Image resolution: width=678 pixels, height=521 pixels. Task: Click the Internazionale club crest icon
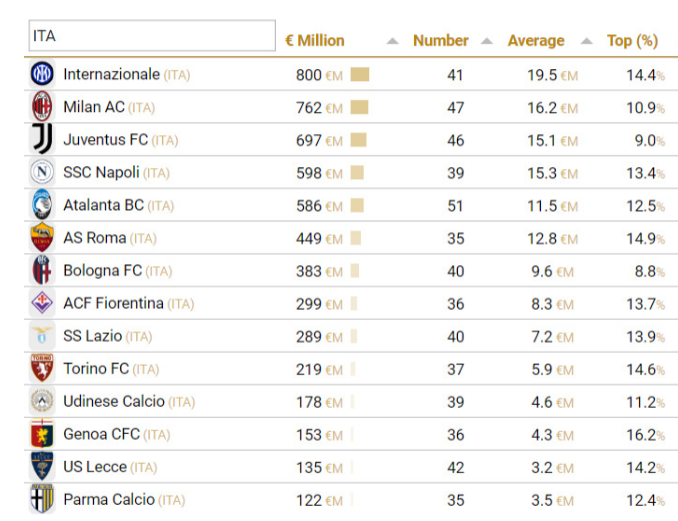[42, 74]
